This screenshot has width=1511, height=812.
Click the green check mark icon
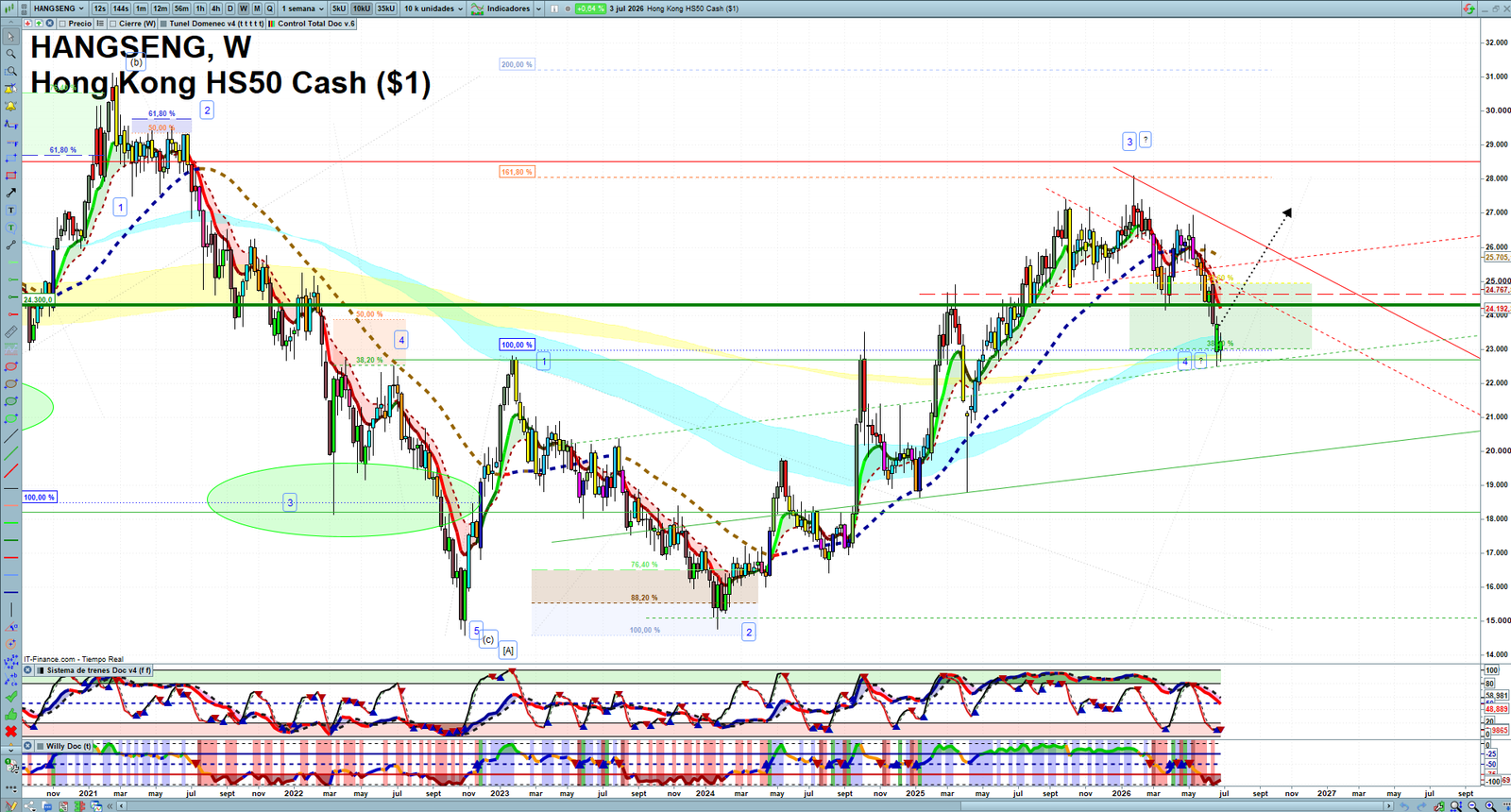[x=11, y=697]
